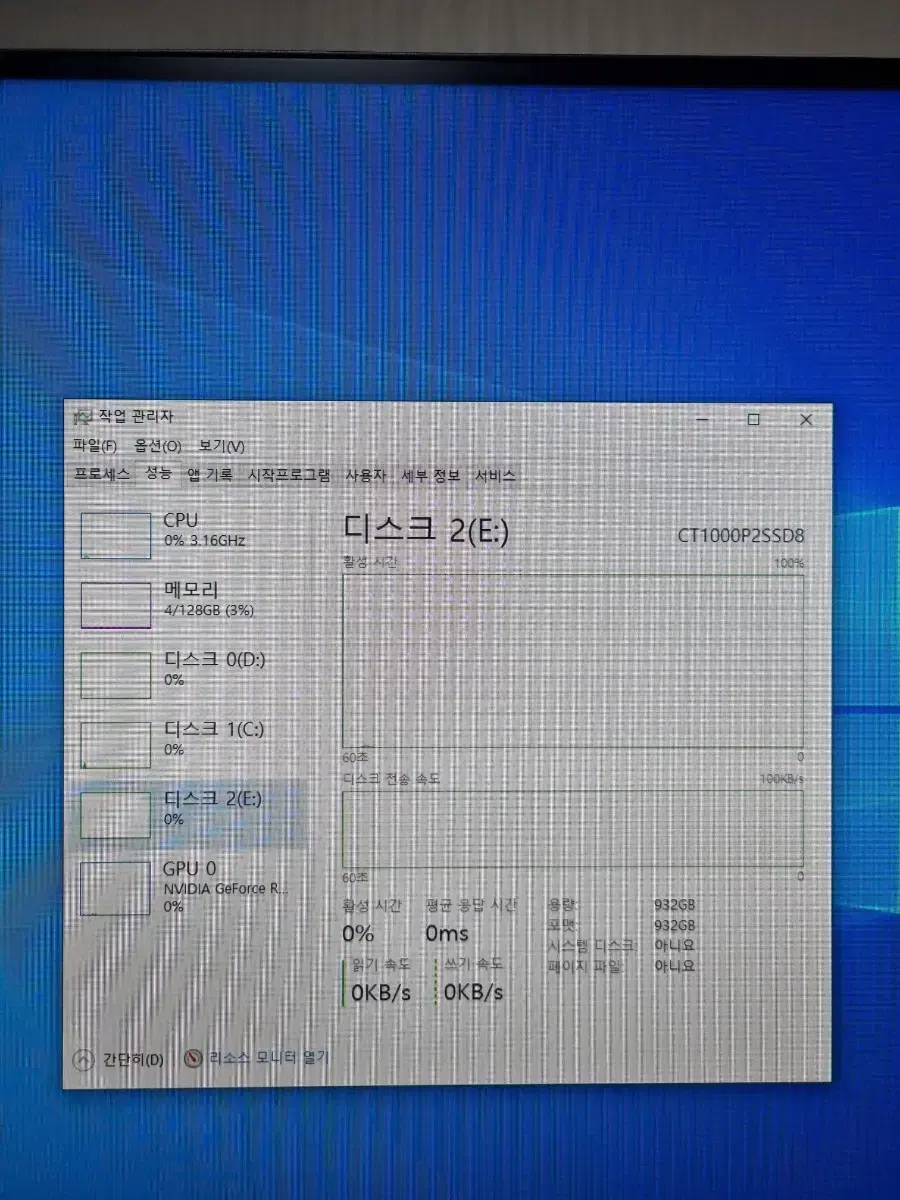Switch to the 앱 기록 tab
The height and width of the screenshot is (1200, 900).
click(210, 476)
